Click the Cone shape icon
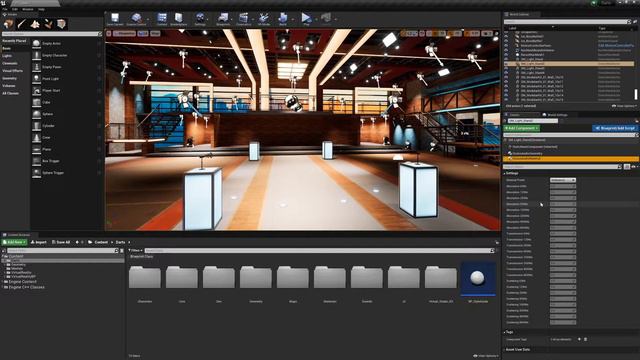The height and width of the screenshot is (360, 640). click(x=36, y=138)
